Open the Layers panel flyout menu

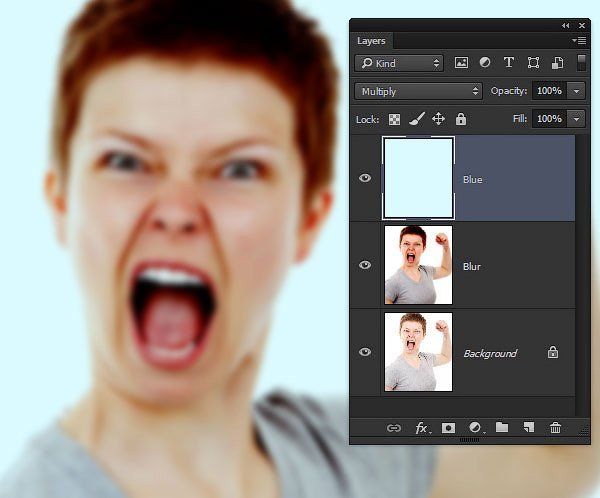(579, 40)
